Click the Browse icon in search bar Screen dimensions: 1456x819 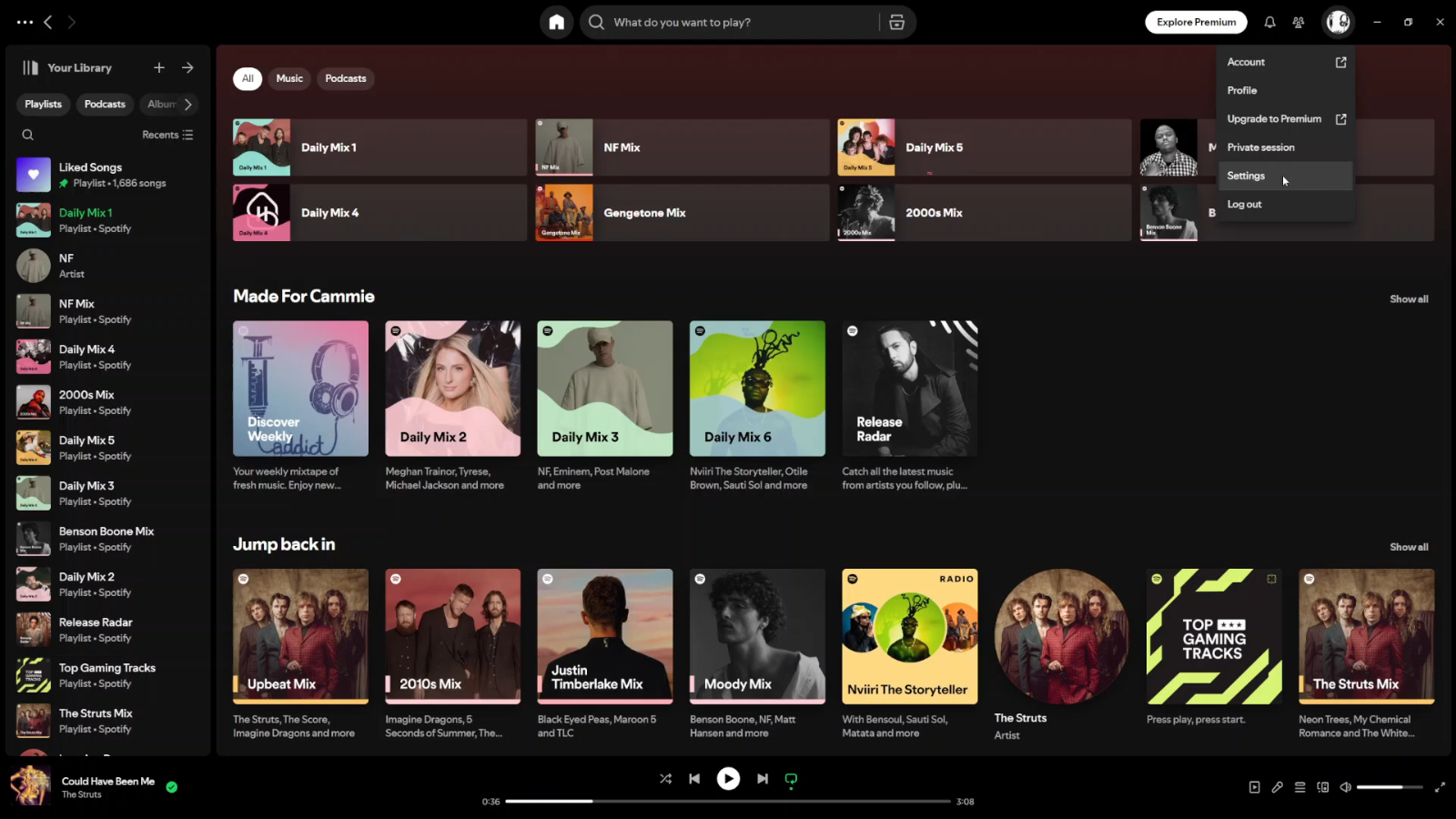click(x=896, y=22)
